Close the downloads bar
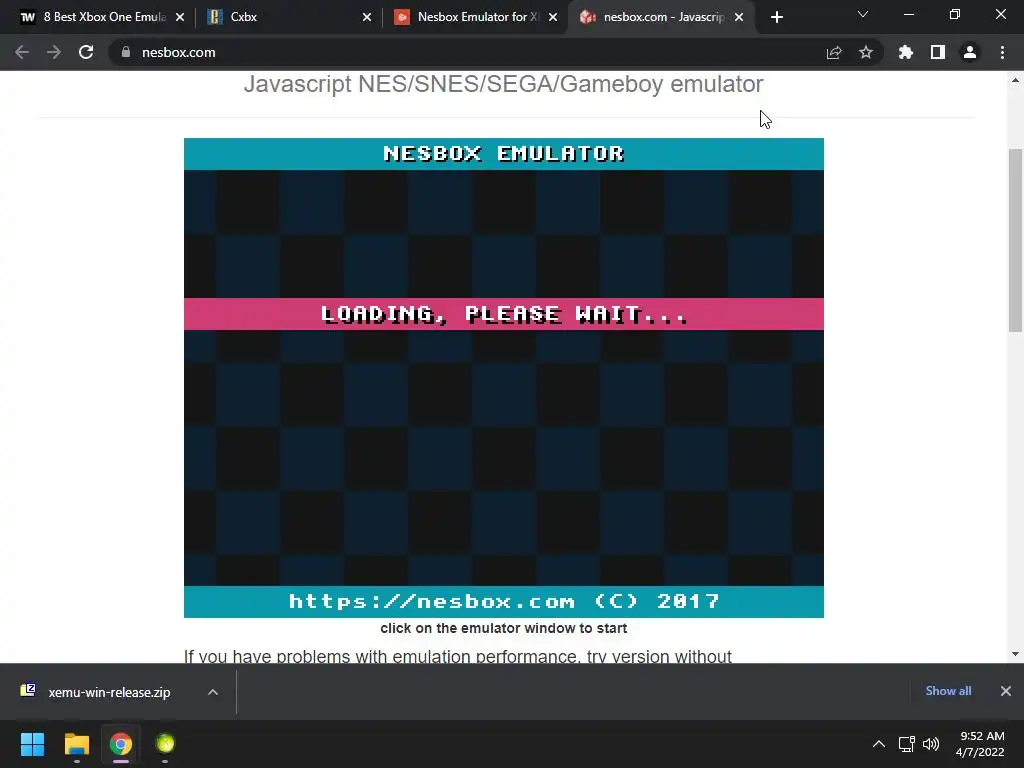This screenshot has width=1024, height=768. point(1006,691)
